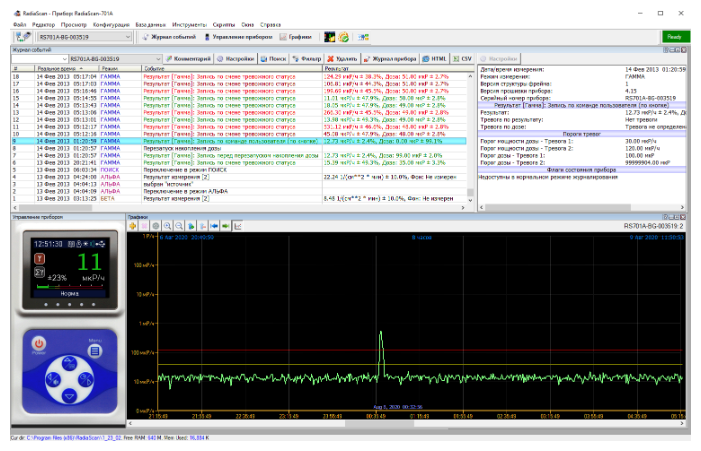
Task: Export log with the HTML button
Action: [435, 59]
